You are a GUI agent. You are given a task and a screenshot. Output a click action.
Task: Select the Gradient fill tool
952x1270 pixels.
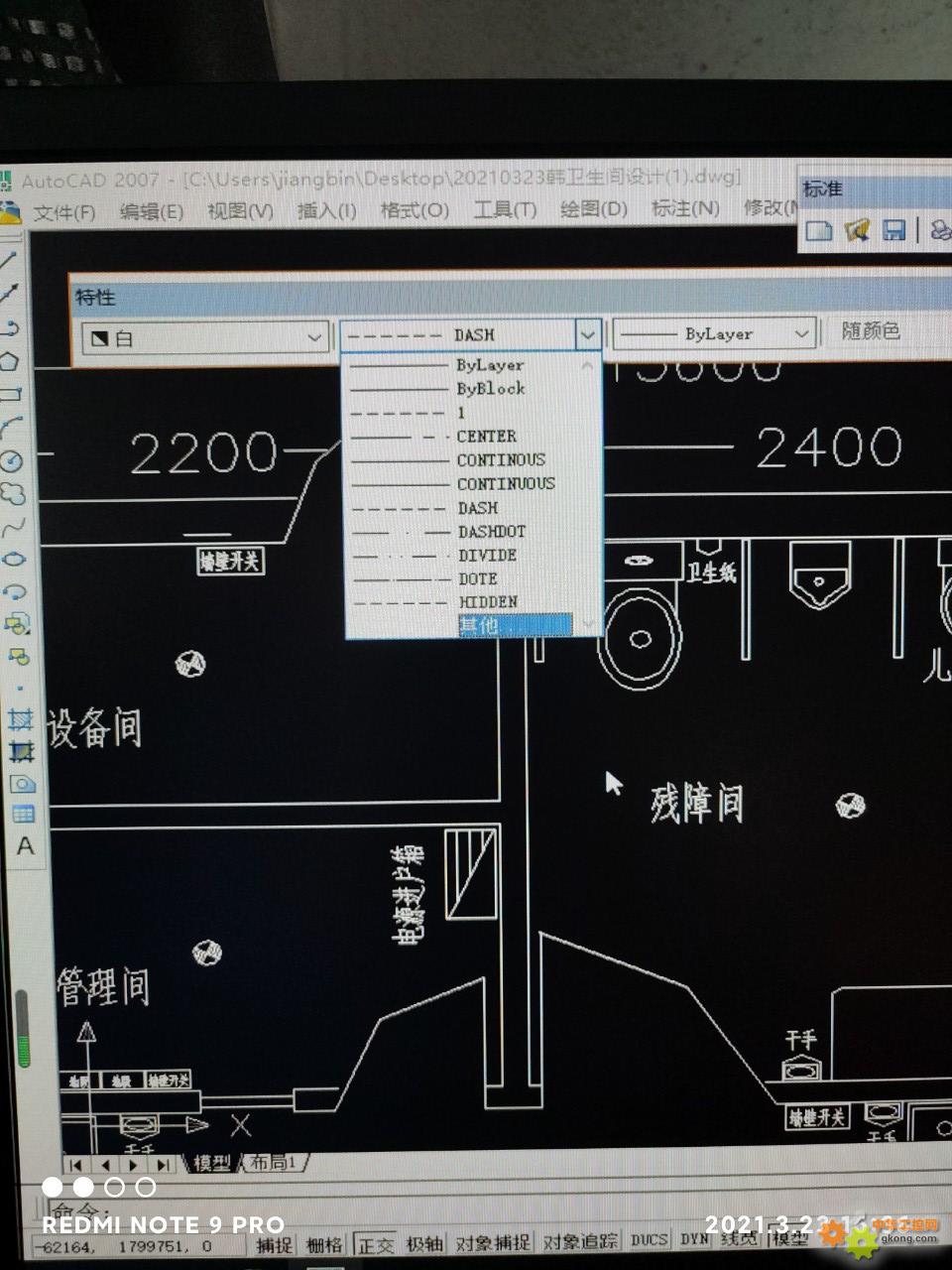[21, 751]
